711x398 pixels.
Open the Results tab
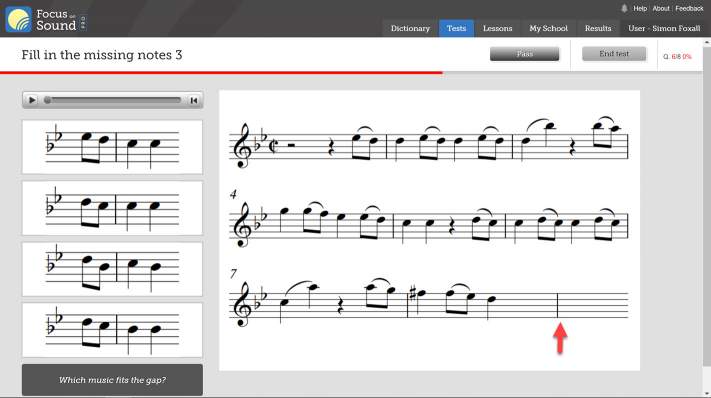[598, 28]
